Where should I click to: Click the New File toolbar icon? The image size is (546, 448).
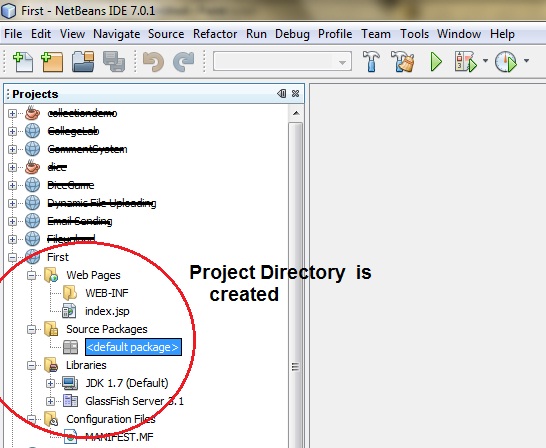(23, 62)
